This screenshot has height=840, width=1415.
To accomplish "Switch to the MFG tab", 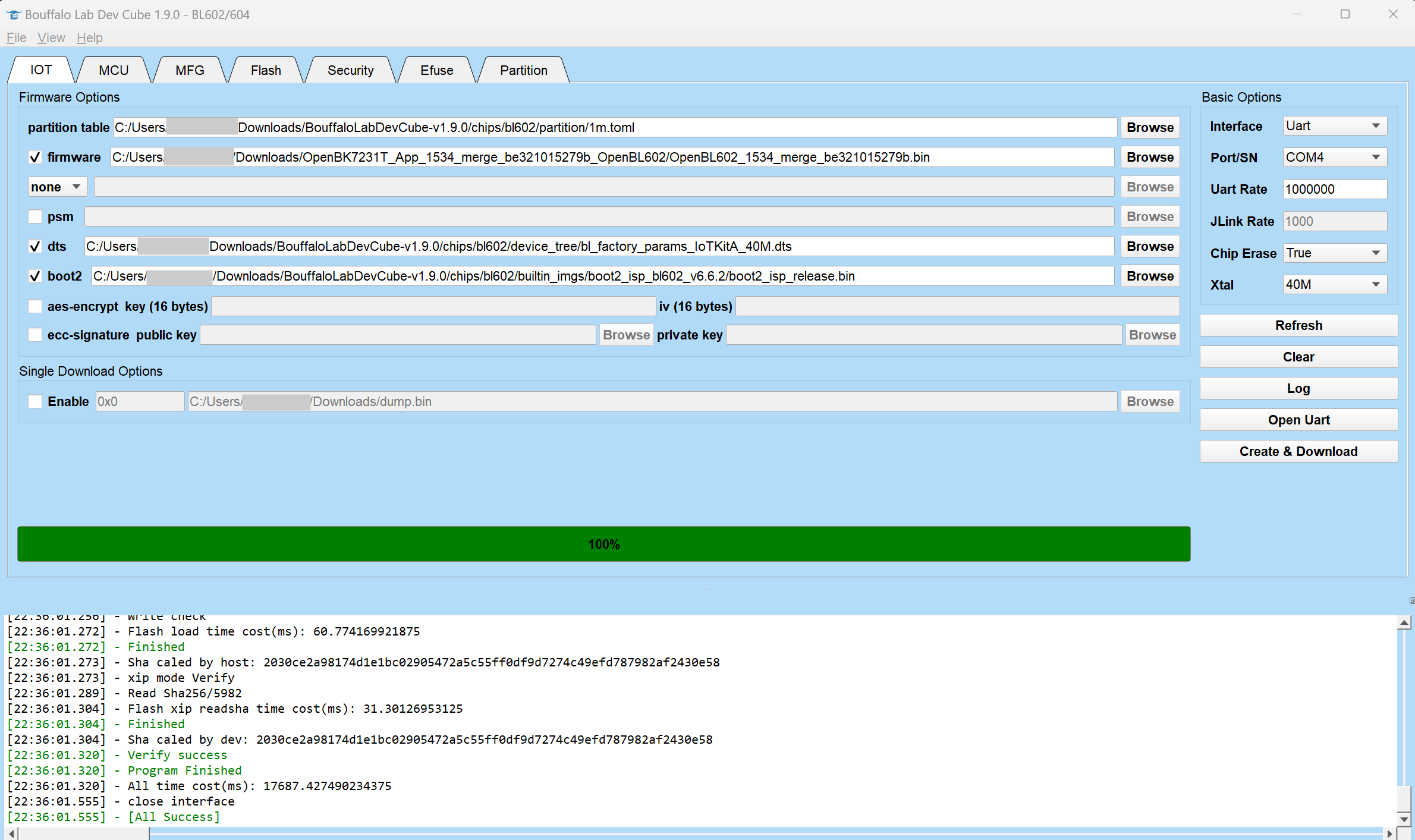I will click(x=190, y=70).
